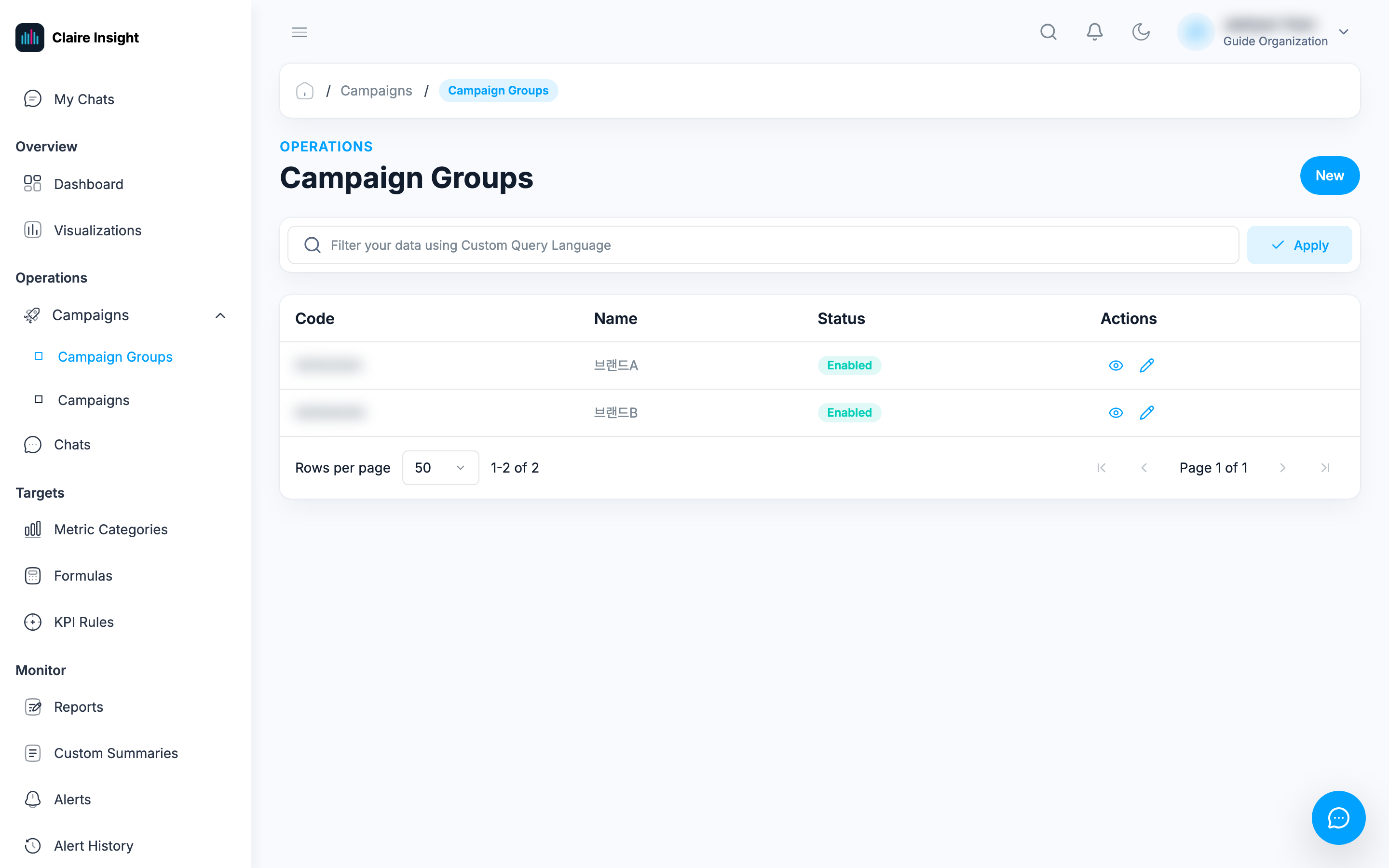Jump to last page pagination arrow
1389x868 pixels.
pos(1325,468)
